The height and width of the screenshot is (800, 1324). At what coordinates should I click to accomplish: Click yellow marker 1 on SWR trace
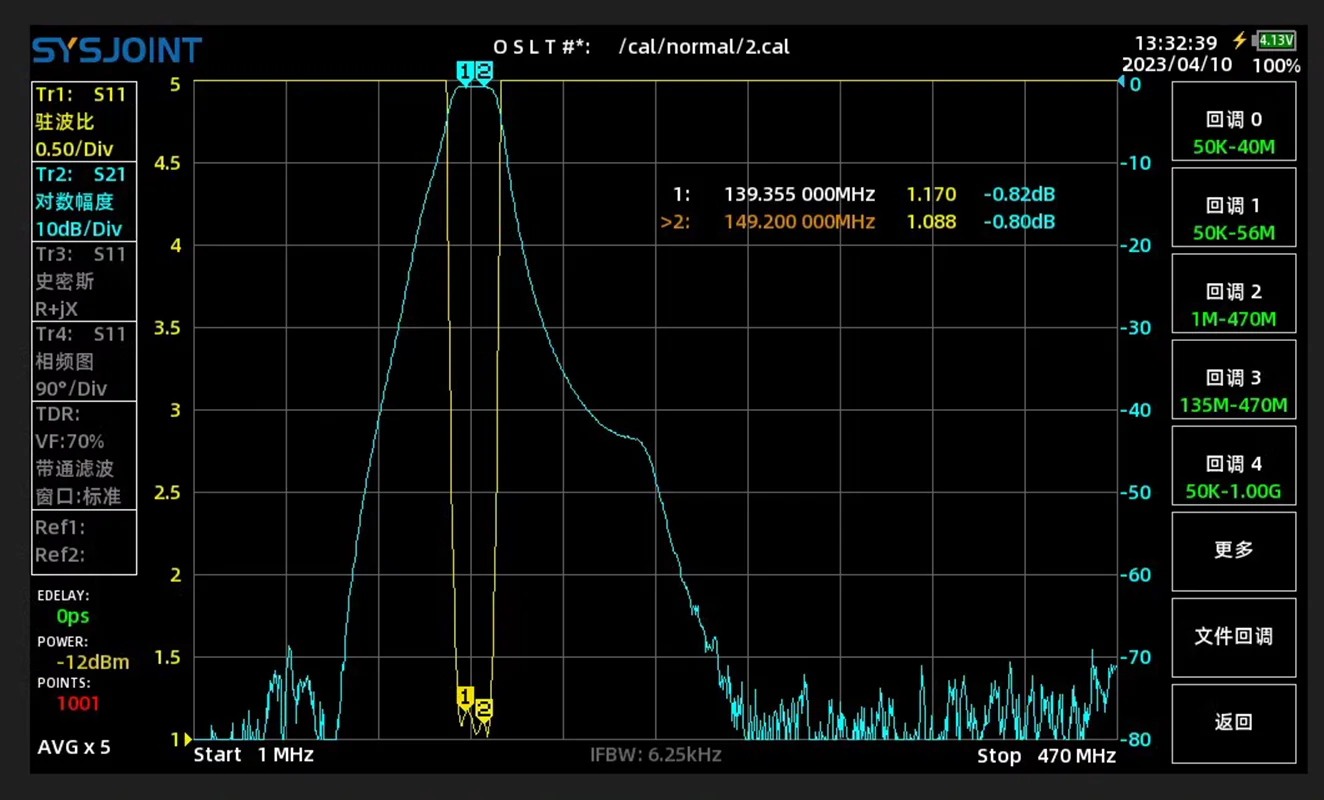(x=465, y=696)
